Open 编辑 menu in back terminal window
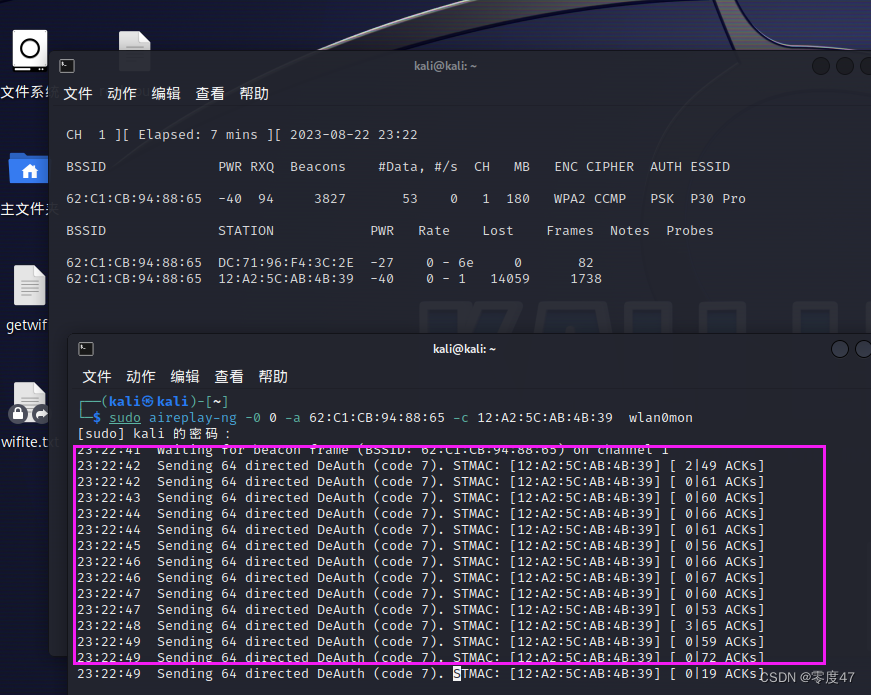871x695 pixels. [166, 94]
